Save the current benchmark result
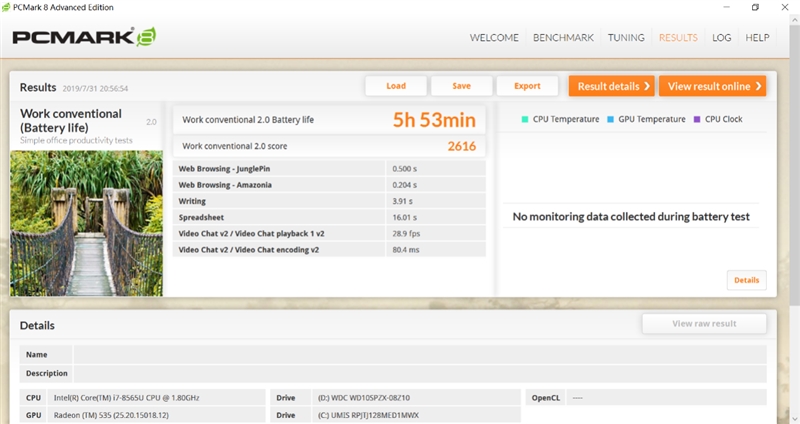The image size is (800, 424). point(461,86)
